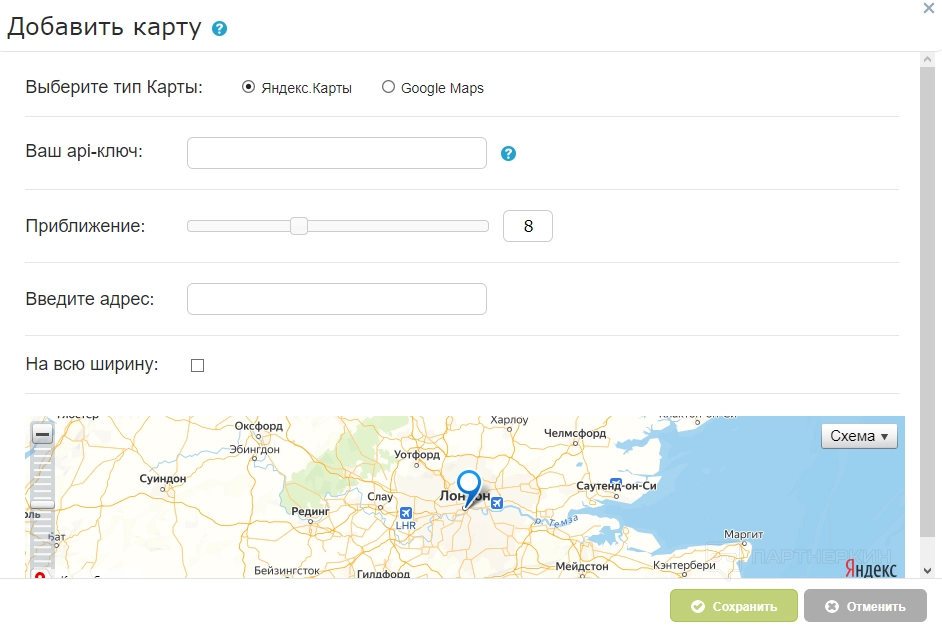Select the Google Maps radio button
Viewport: 942px width, 633px height.
coord(388,87)
